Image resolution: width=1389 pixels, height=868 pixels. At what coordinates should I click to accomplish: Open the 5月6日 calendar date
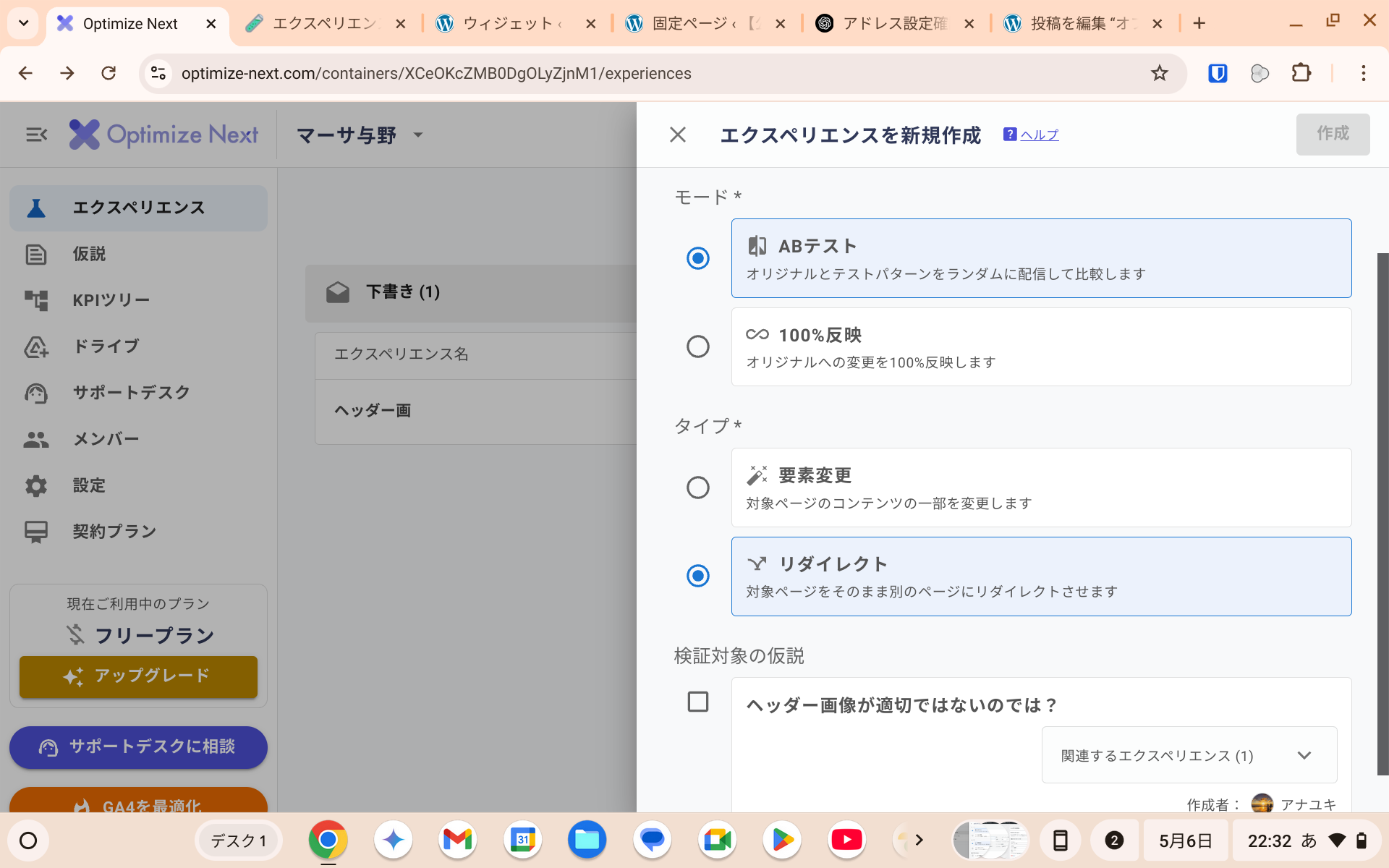coord(1185,841)
